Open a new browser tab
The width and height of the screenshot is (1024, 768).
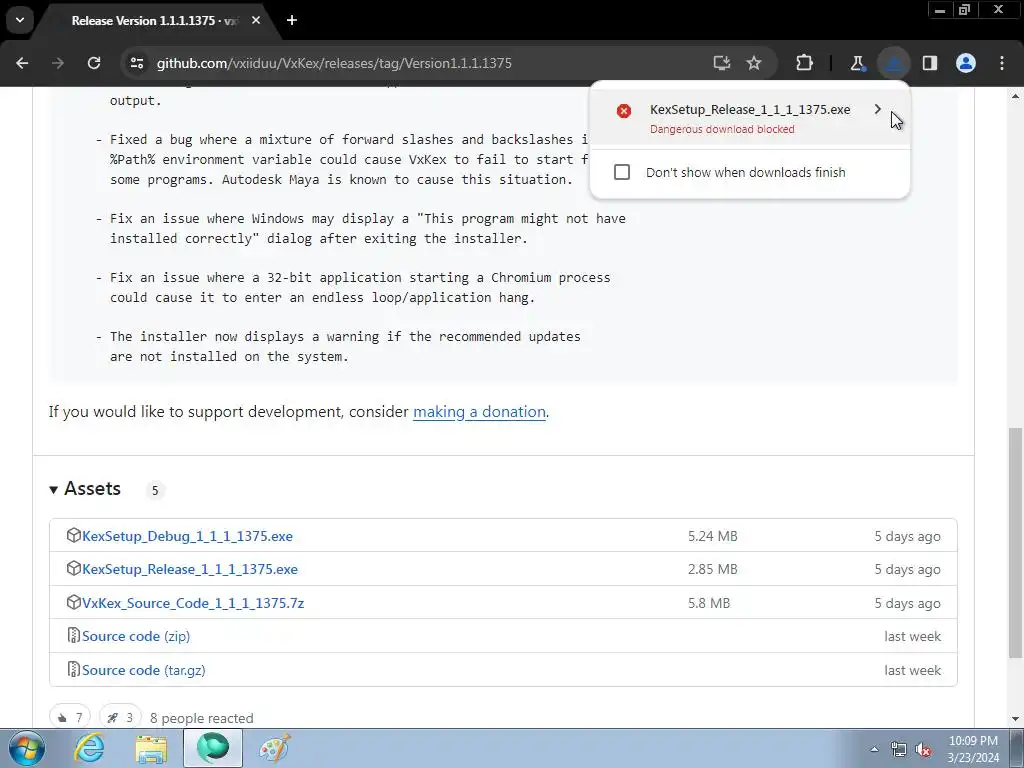click(292, 20)
